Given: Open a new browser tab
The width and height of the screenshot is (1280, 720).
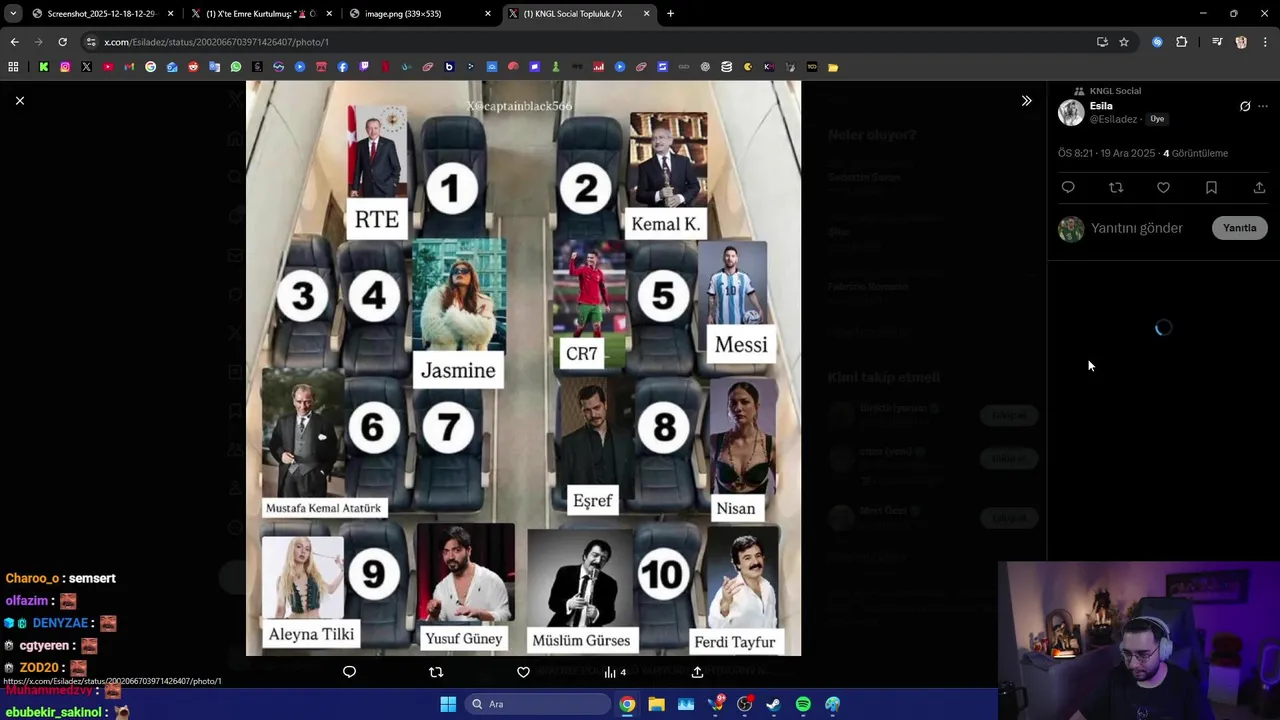Looking at the screenshot, I should tap(670, 14).
